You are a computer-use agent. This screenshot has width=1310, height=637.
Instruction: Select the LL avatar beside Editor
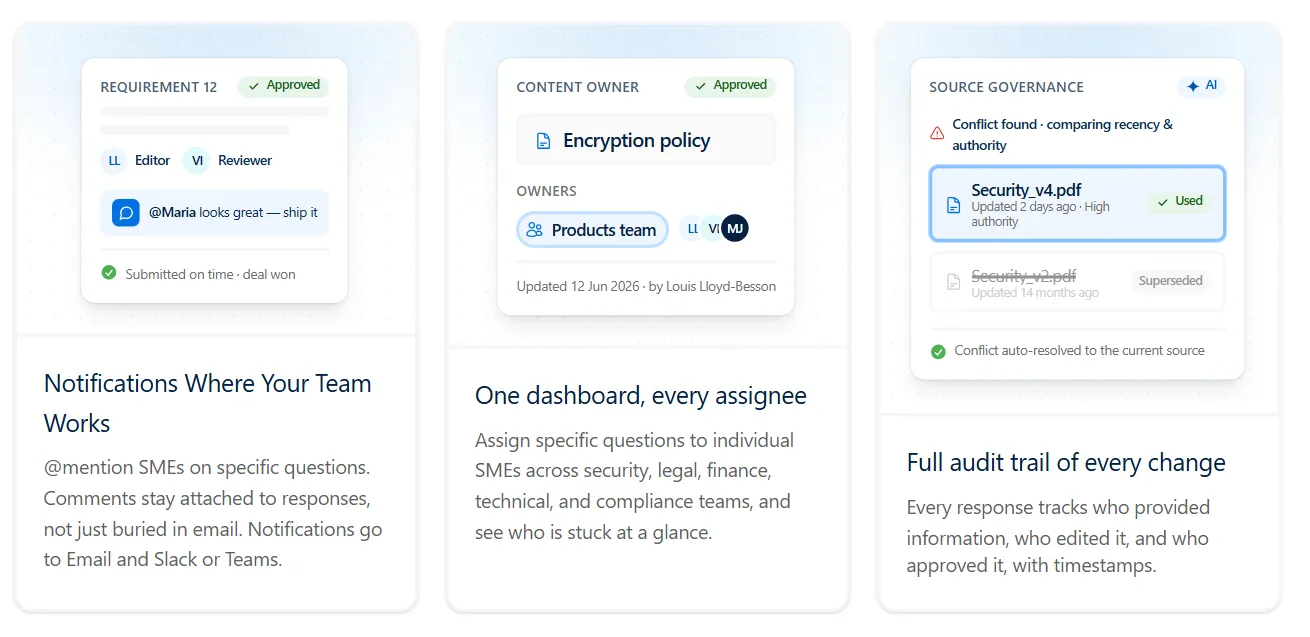point(114,160)
